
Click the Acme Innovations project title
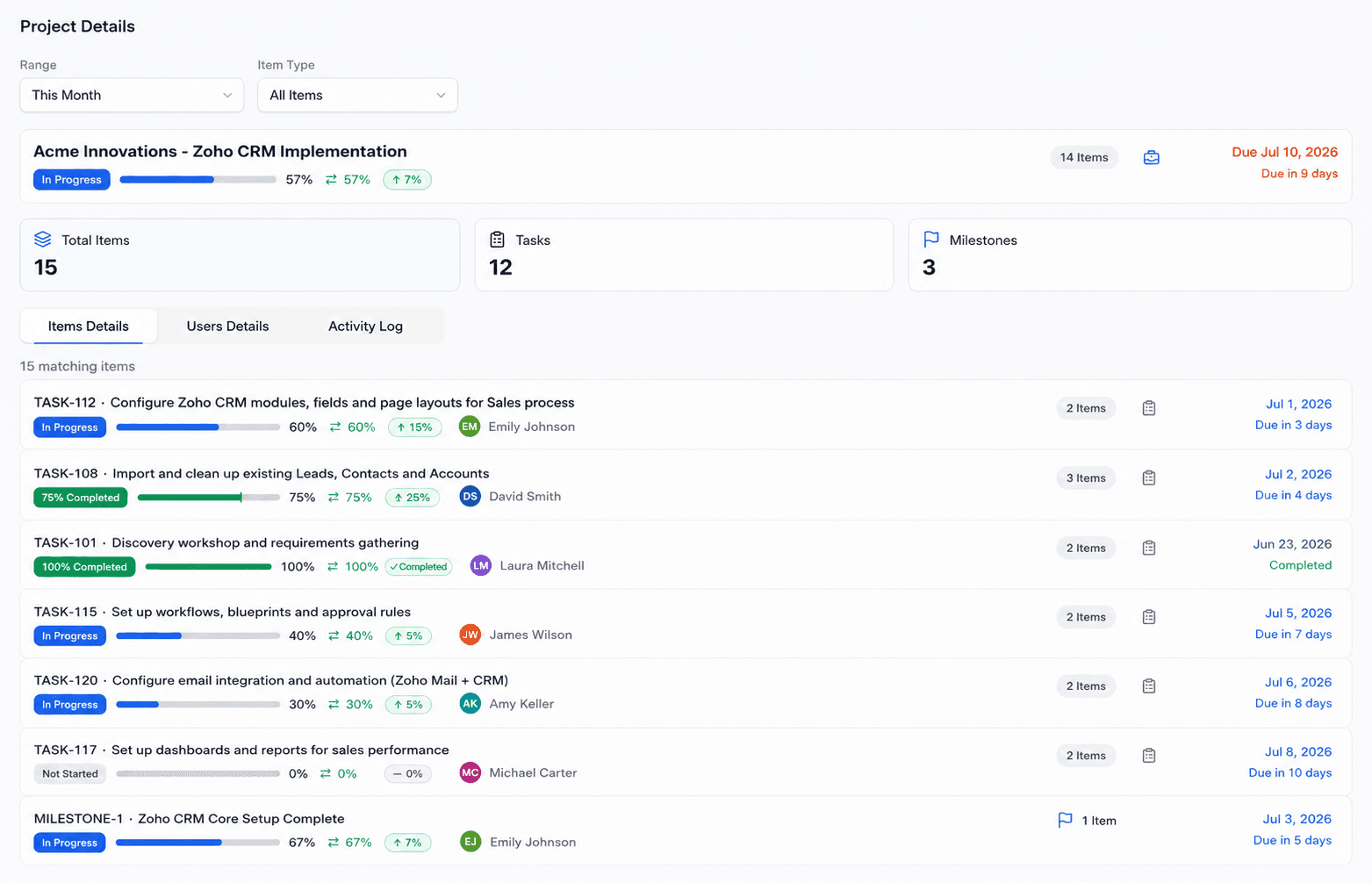220,152
